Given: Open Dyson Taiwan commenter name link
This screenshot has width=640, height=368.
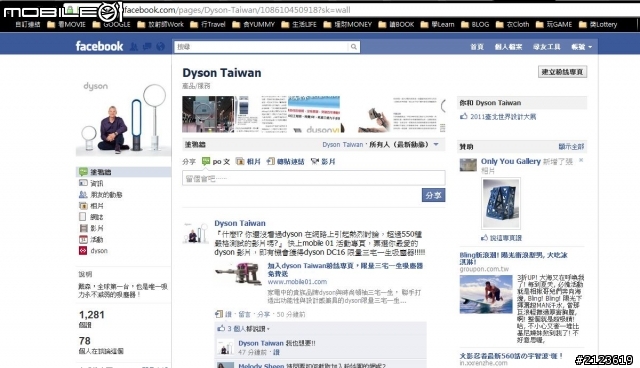Looking at the screenshot, I should coord(261,343).
